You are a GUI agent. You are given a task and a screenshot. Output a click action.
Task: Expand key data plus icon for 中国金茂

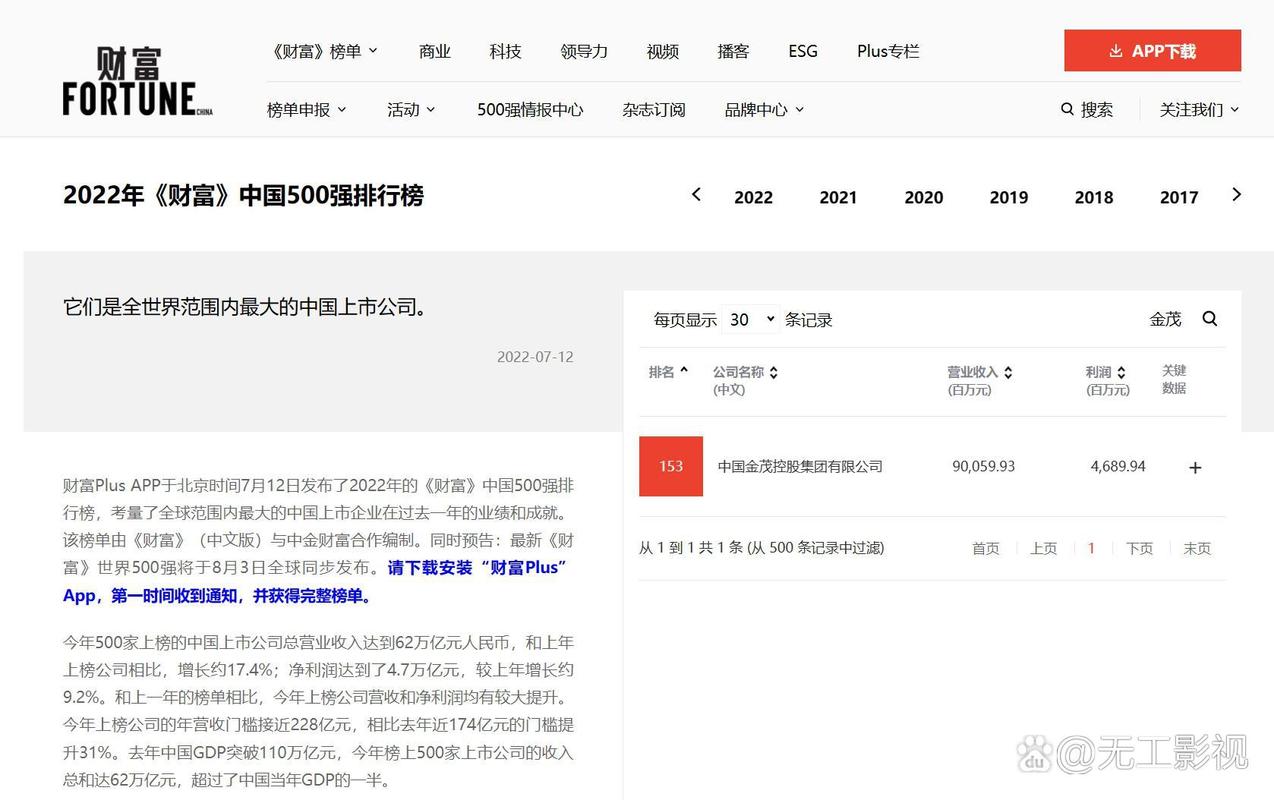(x=1195, y=467)
